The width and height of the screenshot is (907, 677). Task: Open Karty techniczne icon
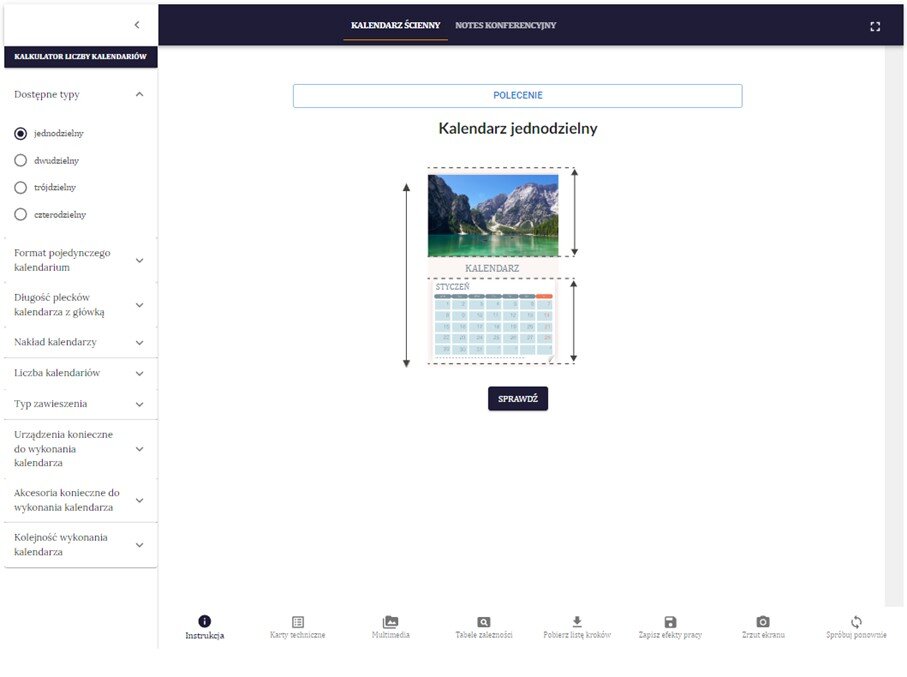298,622
